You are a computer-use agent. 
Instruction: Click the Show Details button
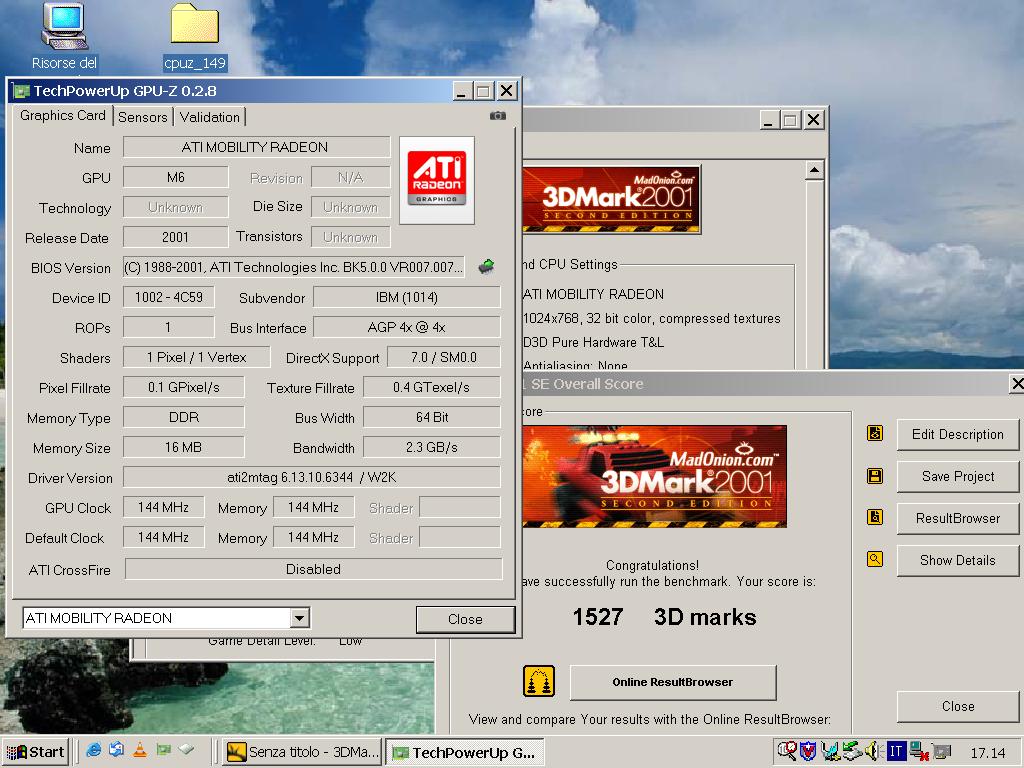click(957, 560)
